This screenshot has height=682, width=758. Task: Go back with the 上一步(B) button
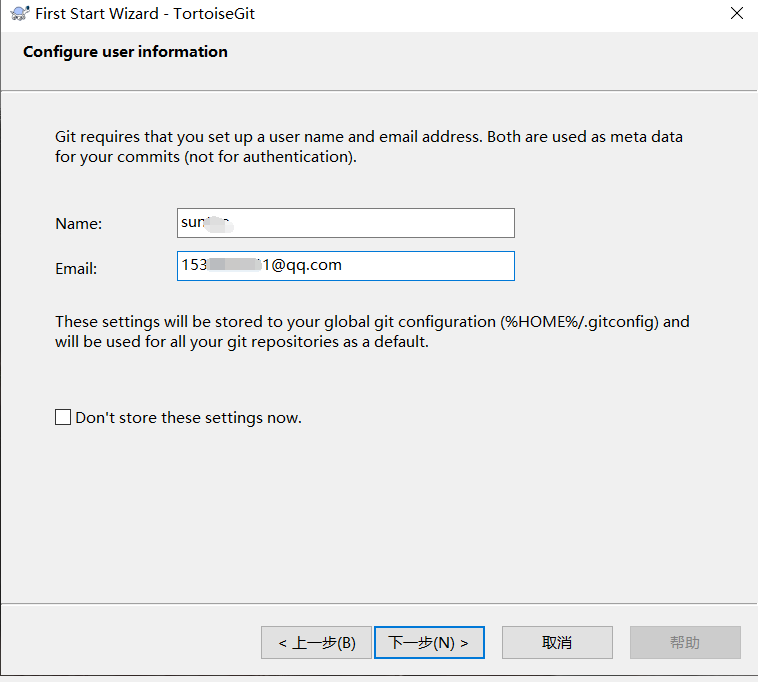[x=316, y=642]
